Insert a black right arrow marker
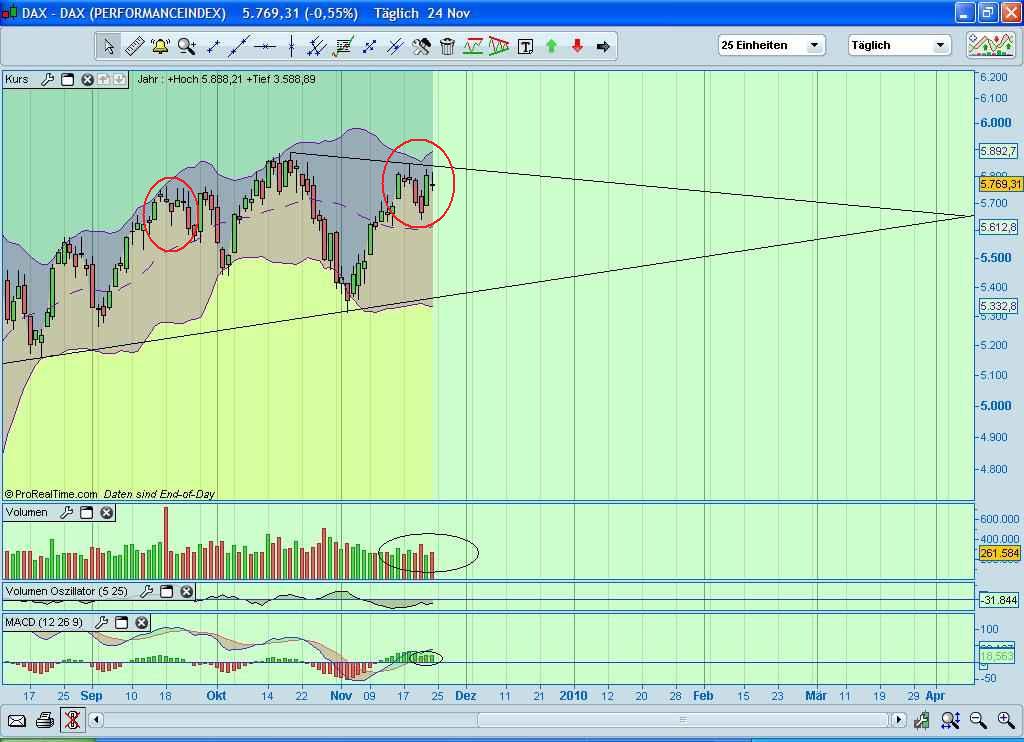 603,46
